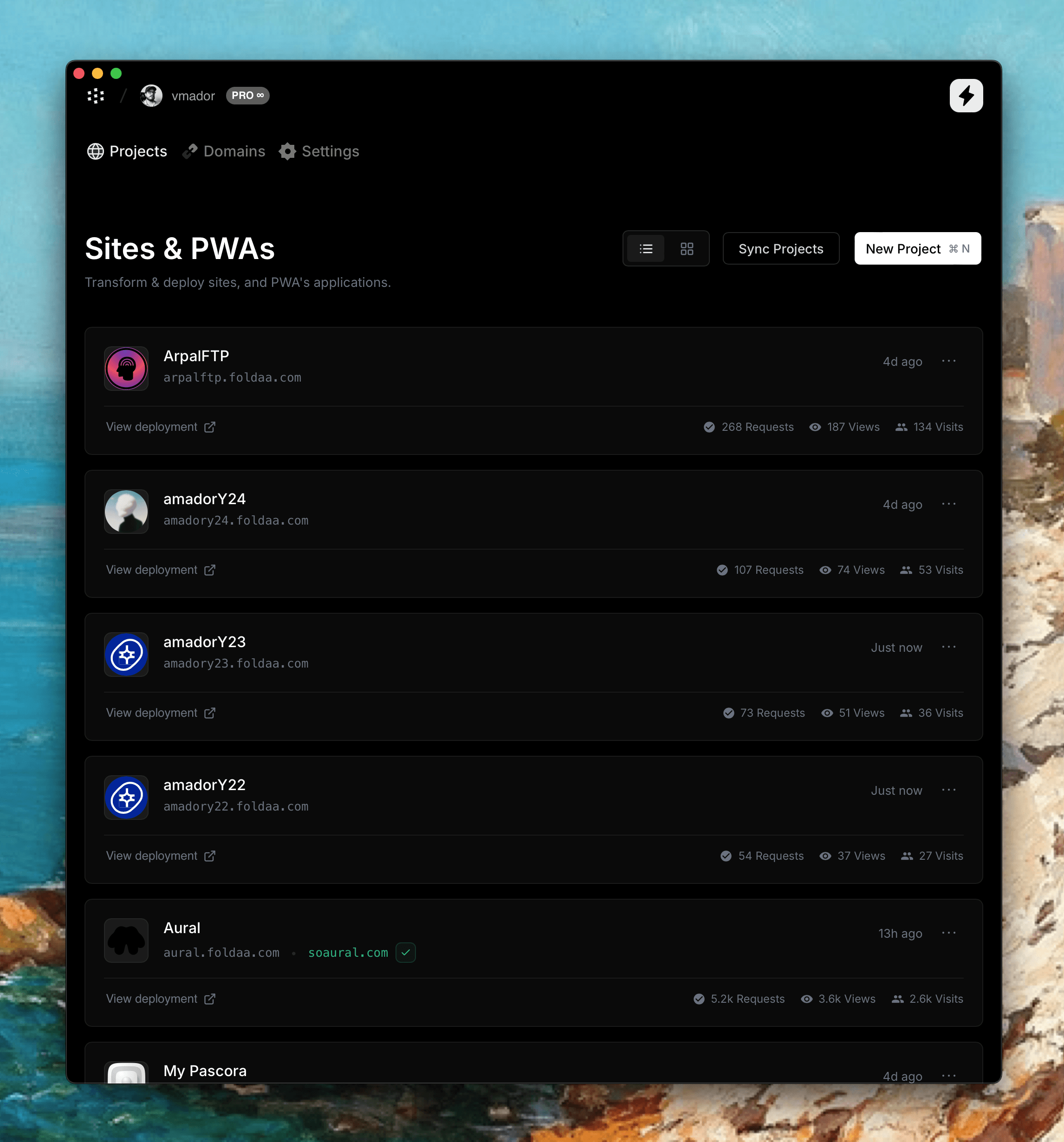The height and width of the screenshot is (1142, 1064).
Task: Open the ArpalFTP three-dot options menu
Action: [948, 361]
